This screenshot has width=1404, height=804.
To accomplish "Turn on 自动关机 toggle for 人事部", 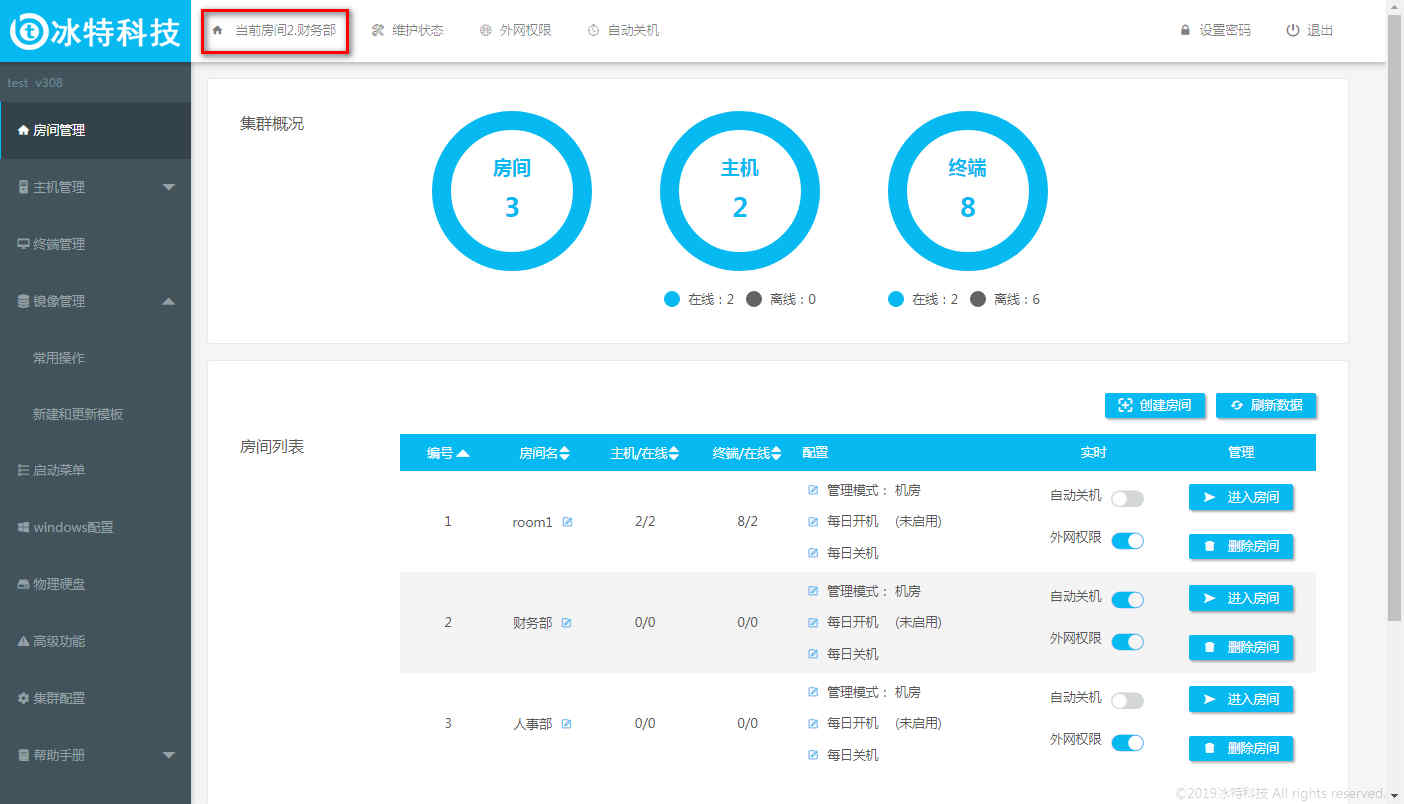I will coord(1127,700).
